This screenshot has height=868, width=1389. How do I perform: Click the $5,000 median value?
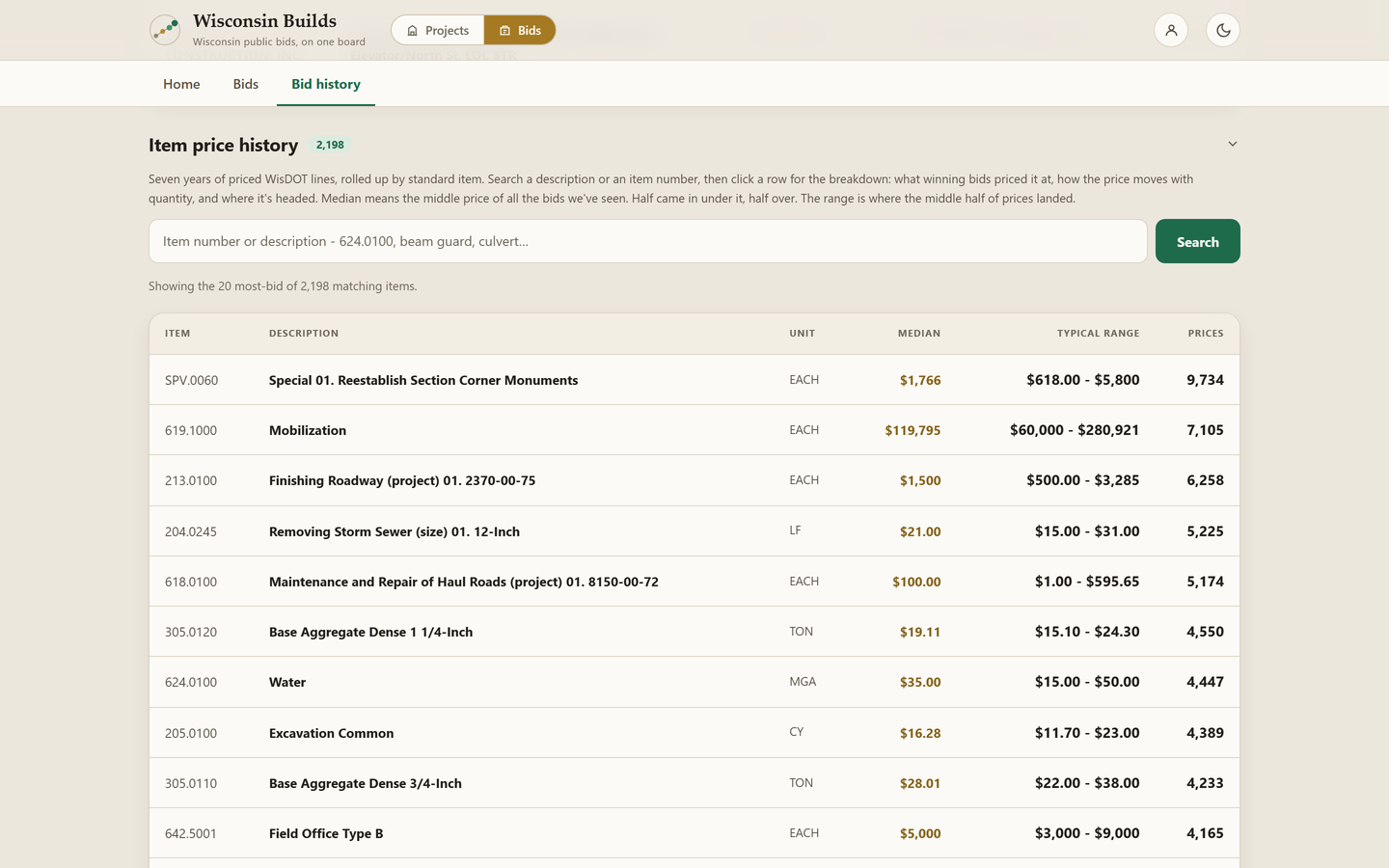coord(920,833)
